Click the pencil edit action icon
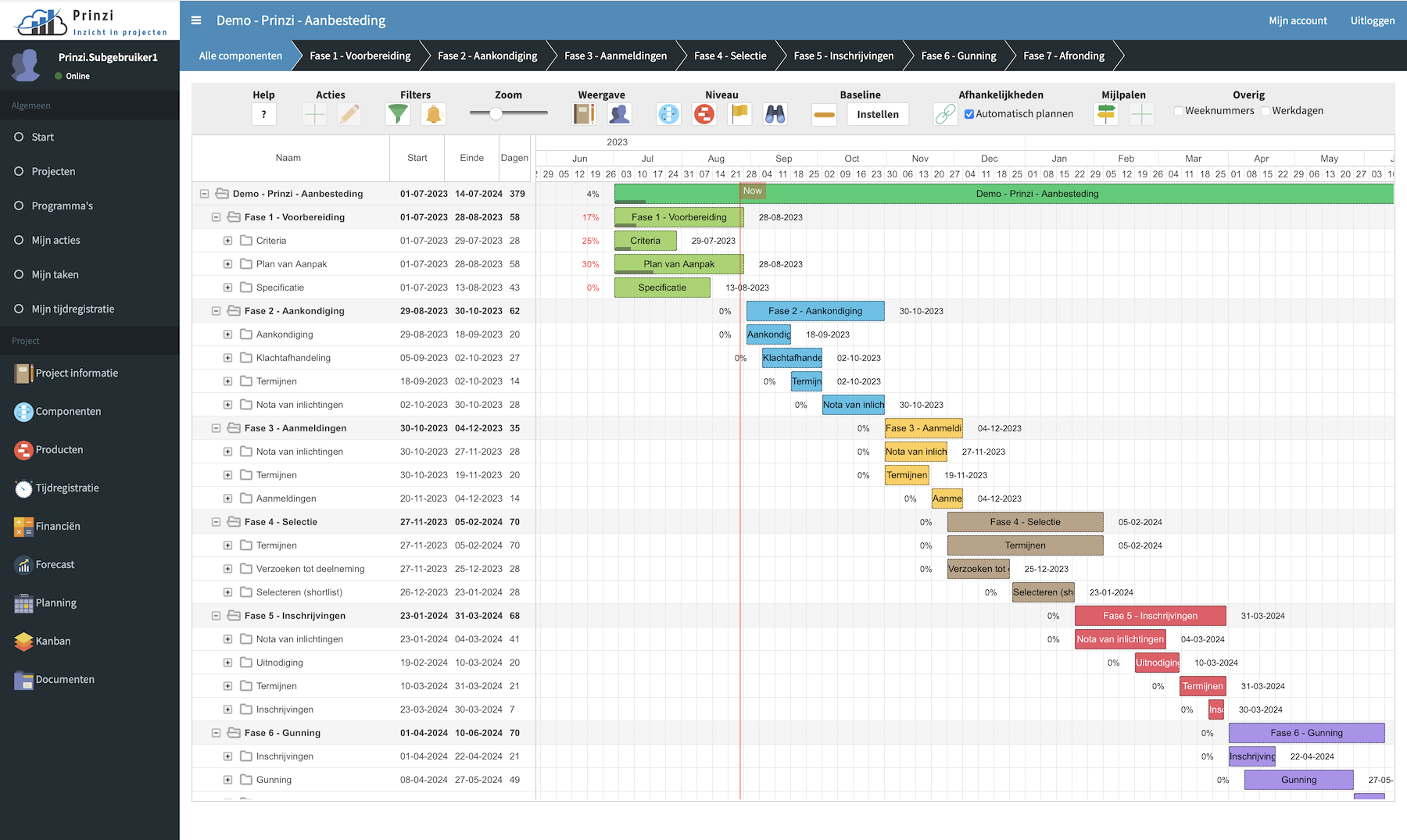This screenshot has height=840, width=1407. (x=349, y=114)
